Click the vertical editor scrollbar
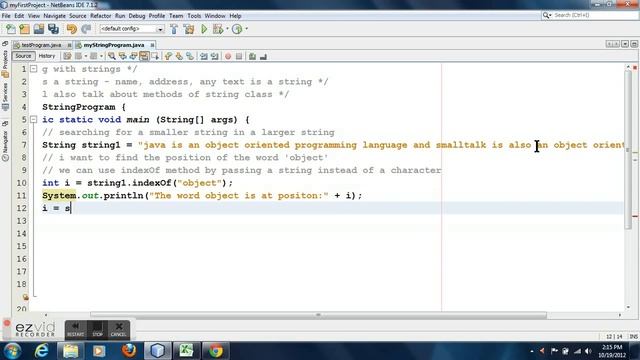The width and height of the screenshot is (640, 360). click(x=628, y=149)
